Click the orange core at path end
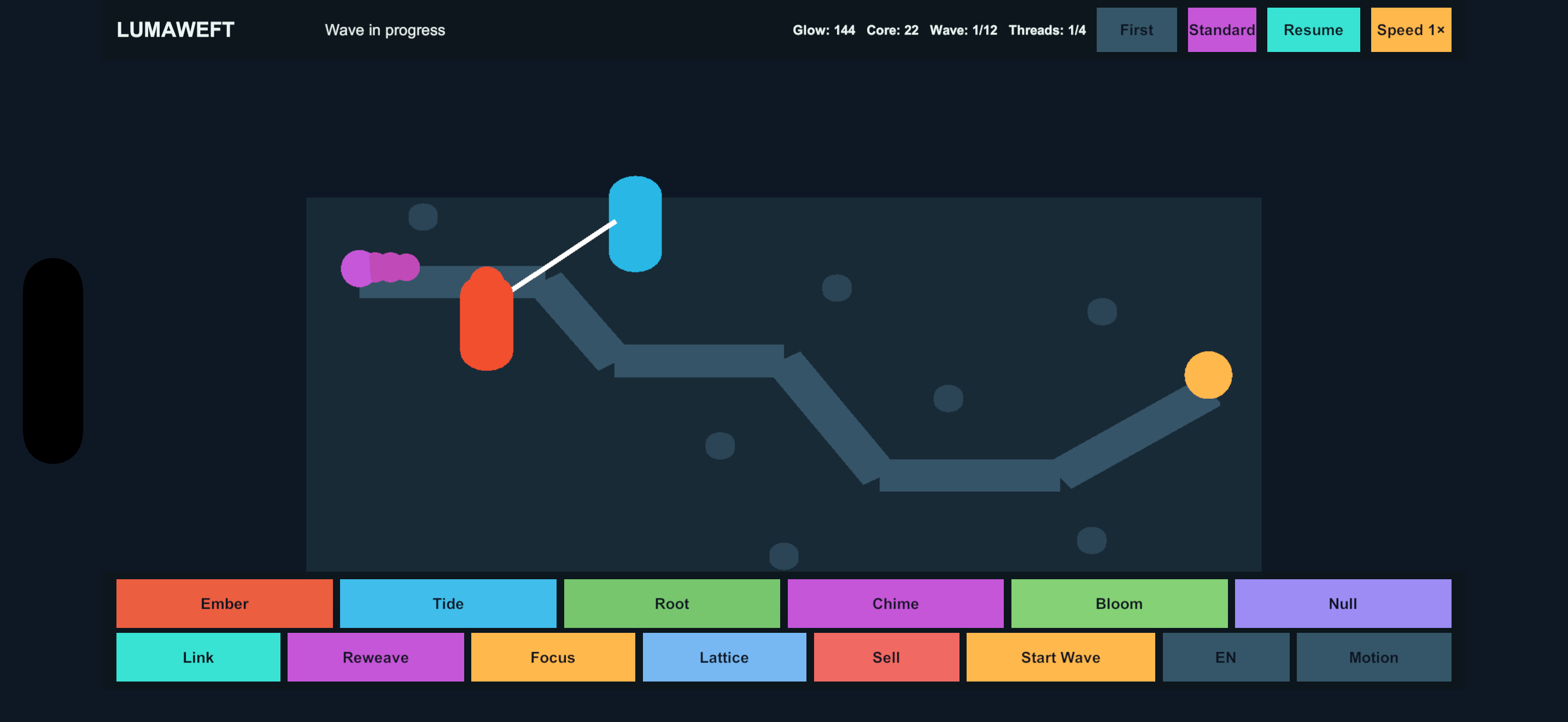 tap(1208, 374)
